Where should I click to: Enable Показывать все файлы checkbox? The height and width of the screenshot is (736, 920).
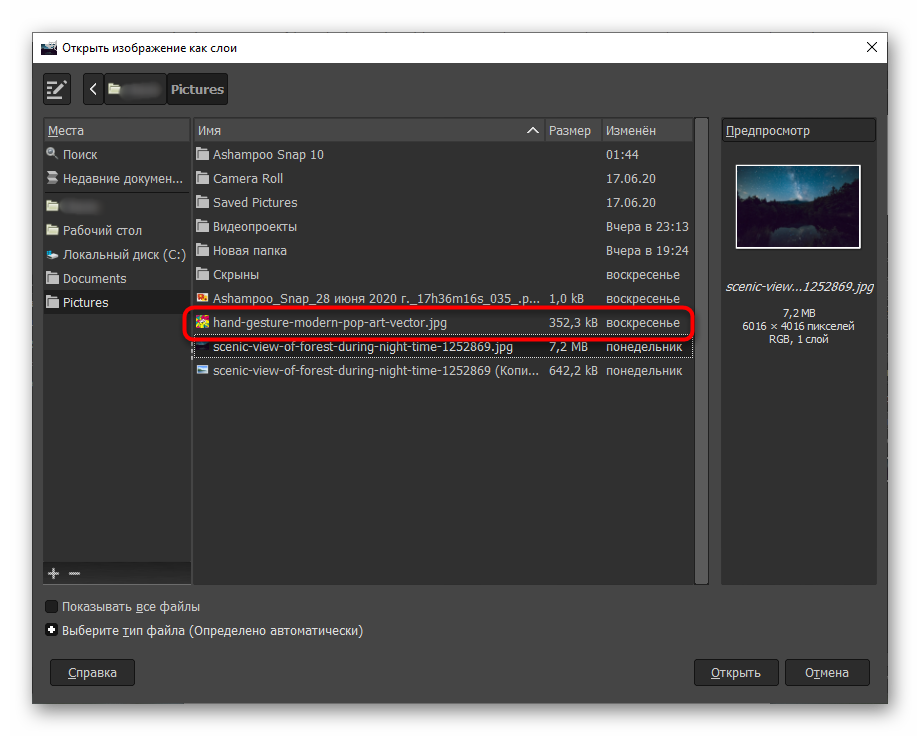[52, 606]
